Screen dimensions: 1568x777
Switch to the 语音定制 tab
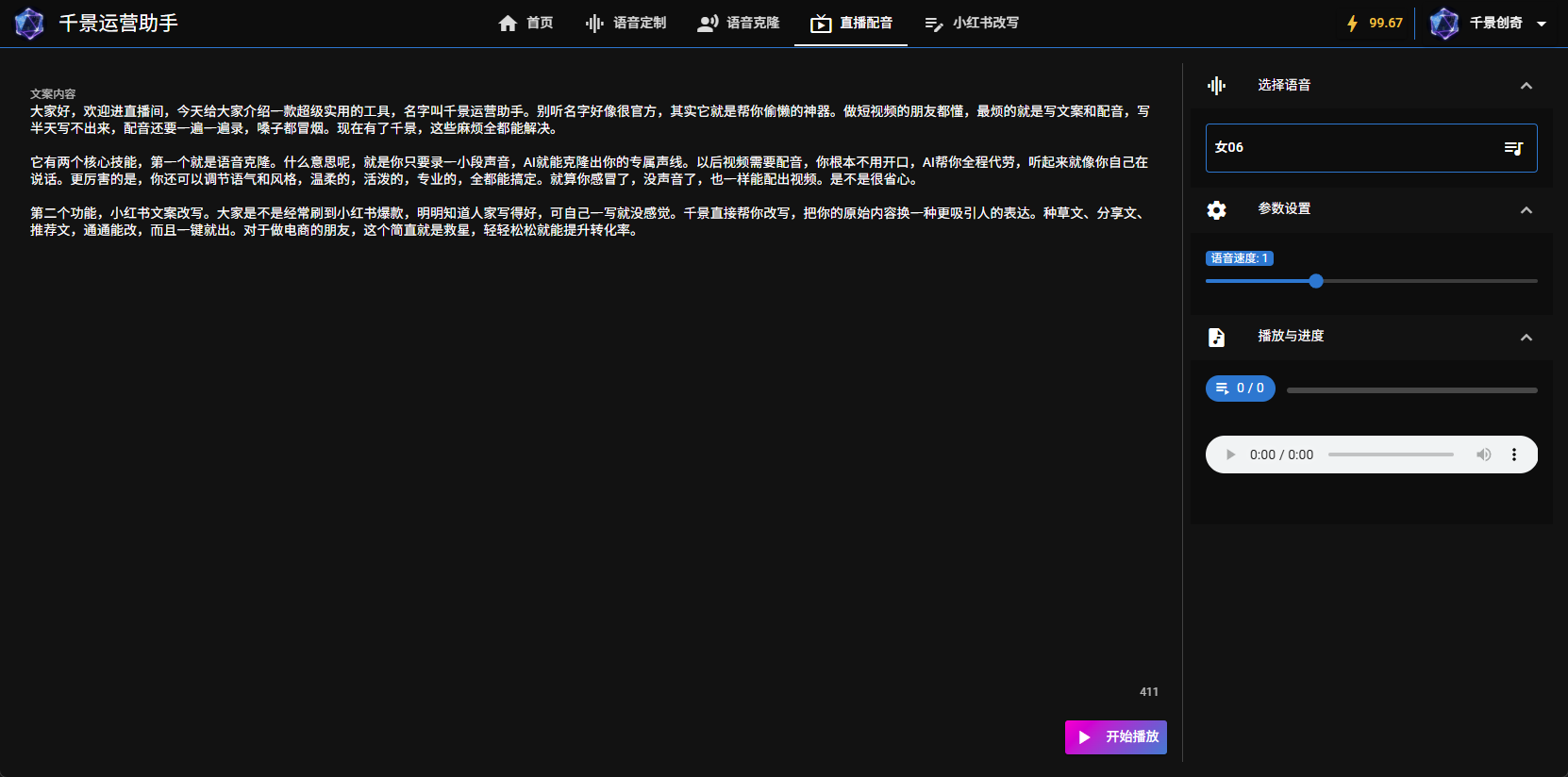[x=626, y=23]
